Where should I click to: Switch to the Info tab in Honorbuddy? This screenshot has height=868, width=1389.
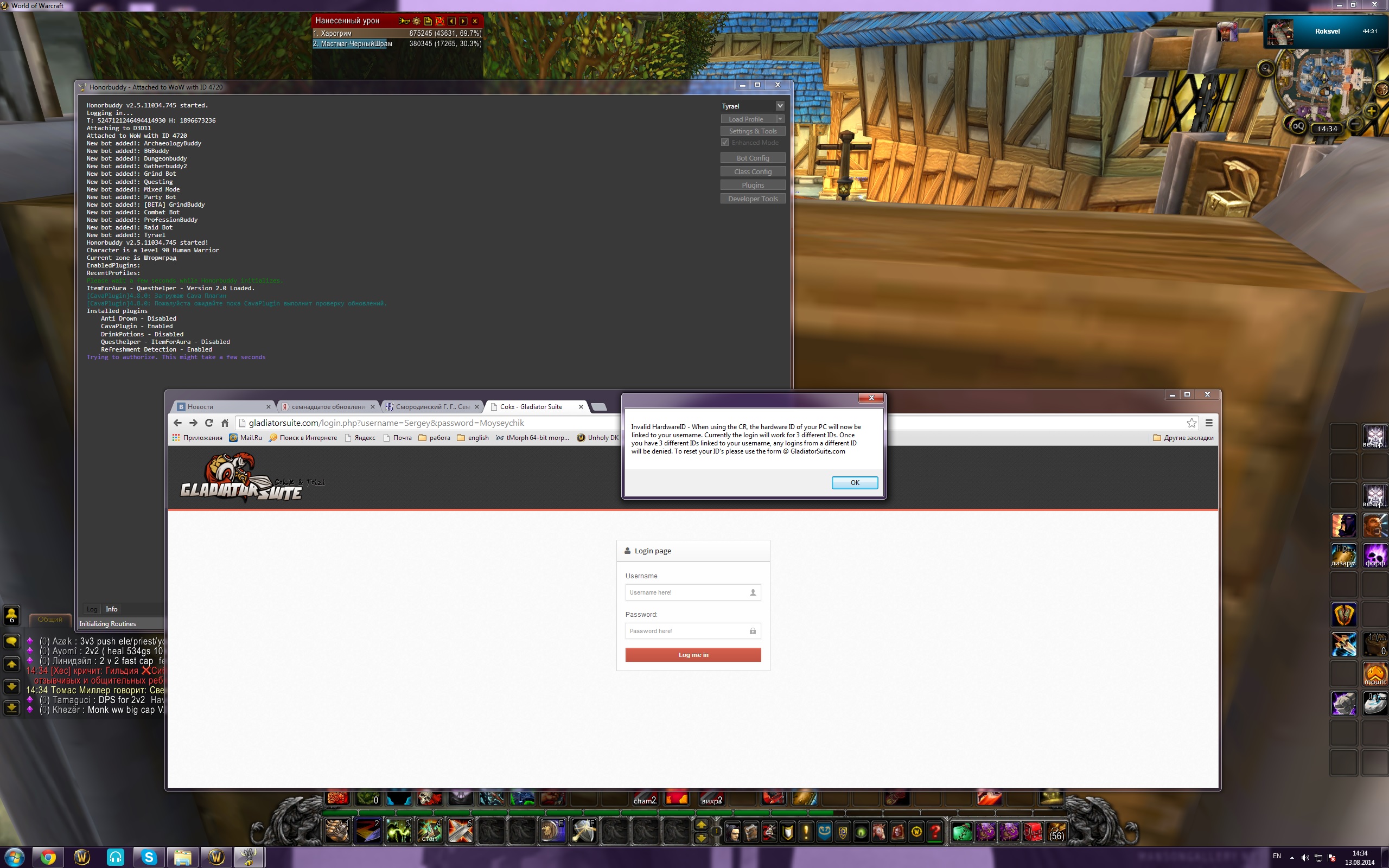[111, 609]
